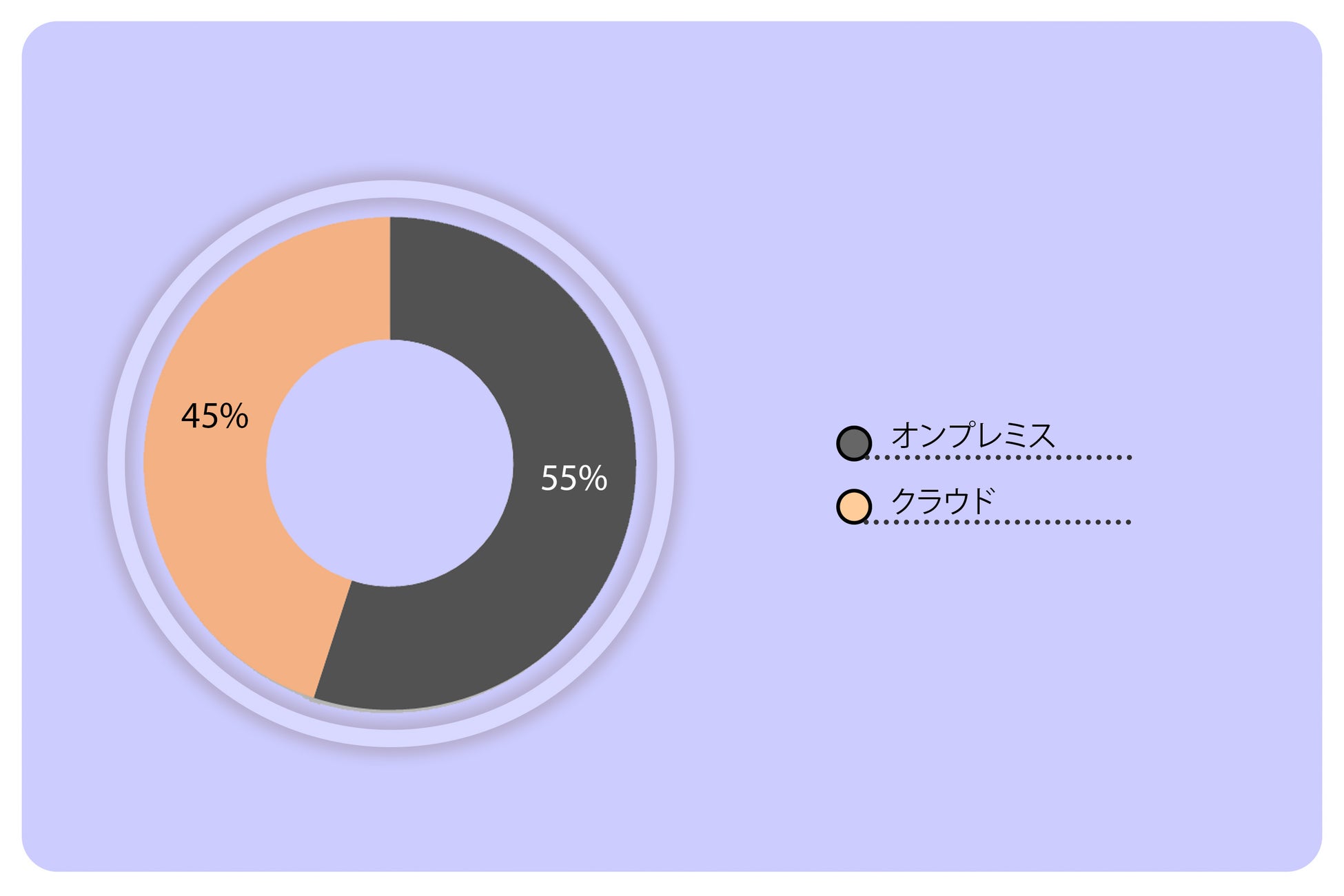Viewport: 1344px width, 896px height.
Task: Select the オンプレミス legend label
Action: 973,436
